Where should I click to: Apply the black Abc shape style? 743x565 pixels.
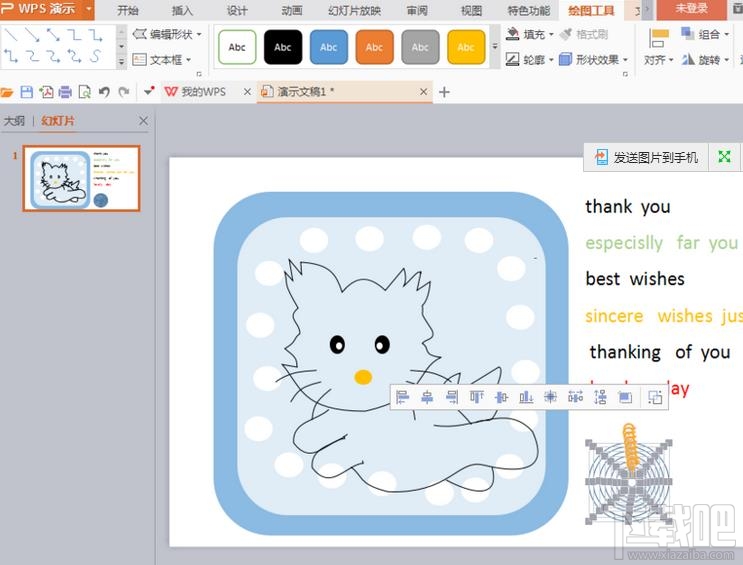click(283, 47)
